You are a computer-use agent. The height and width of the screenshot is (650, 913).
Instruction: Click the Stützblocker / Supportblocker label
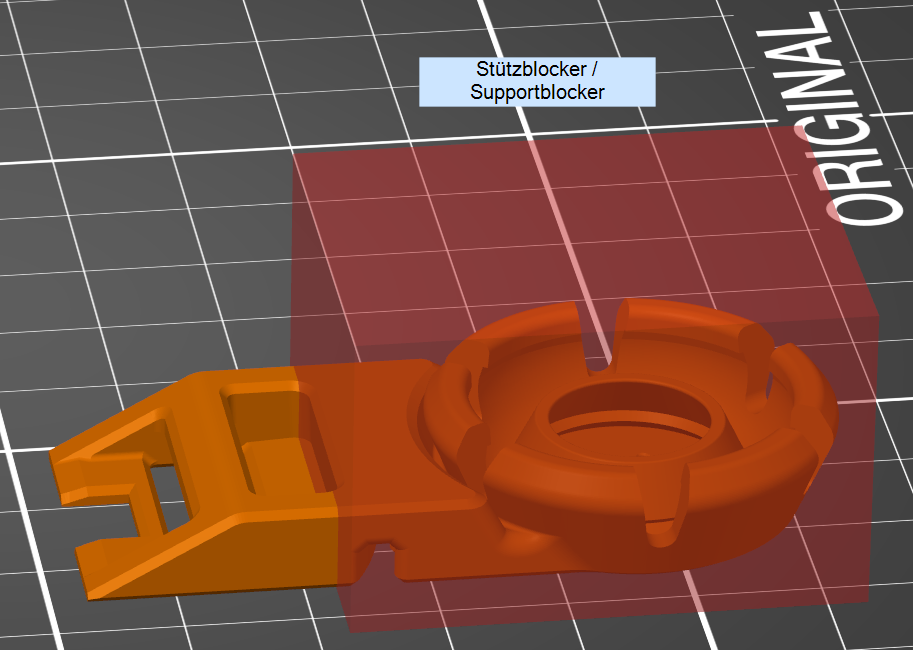coord(537,82)
